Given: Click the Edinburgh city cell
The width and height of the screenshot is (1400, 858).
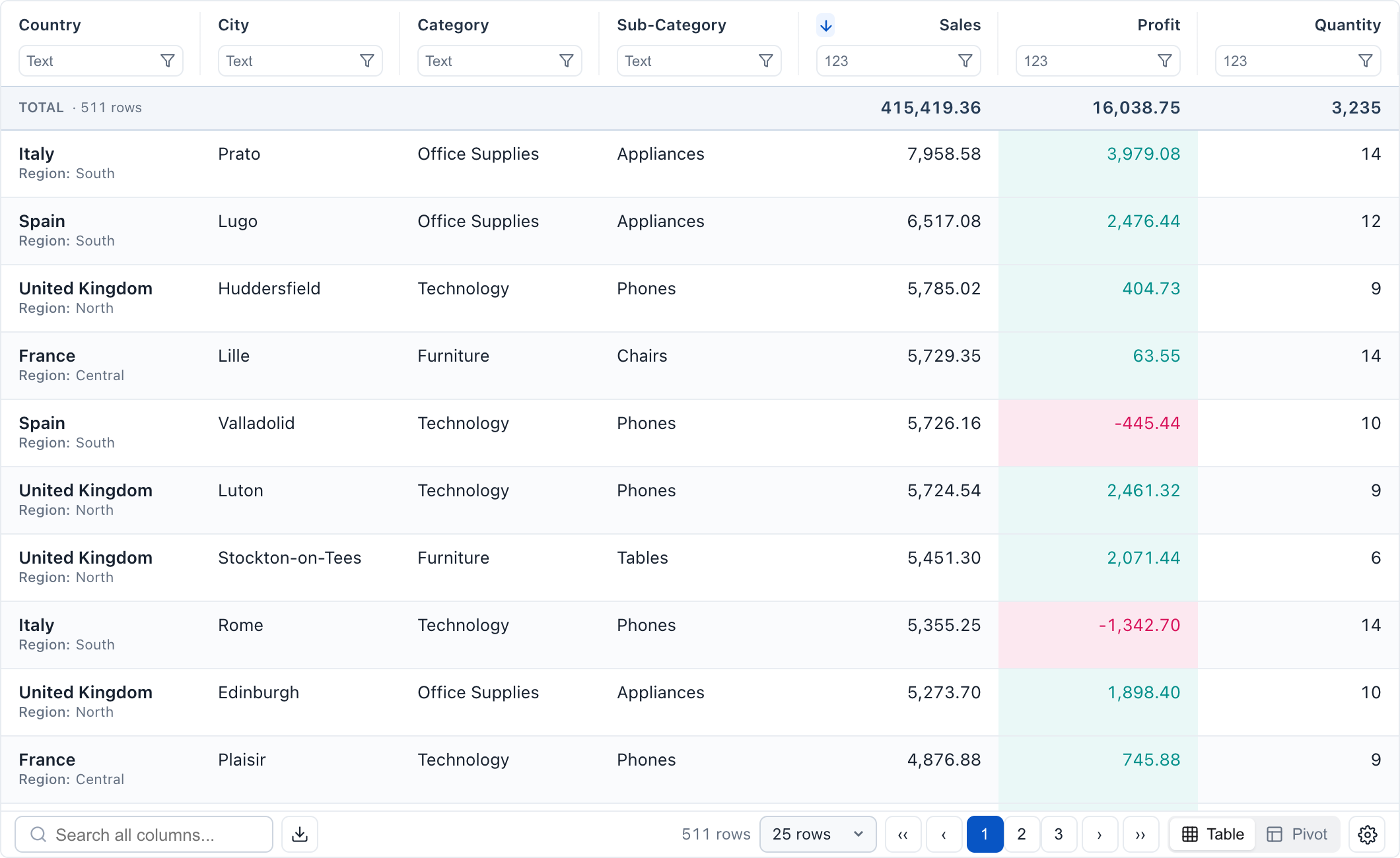Looking at the screenshot, I should click(258, 692).
